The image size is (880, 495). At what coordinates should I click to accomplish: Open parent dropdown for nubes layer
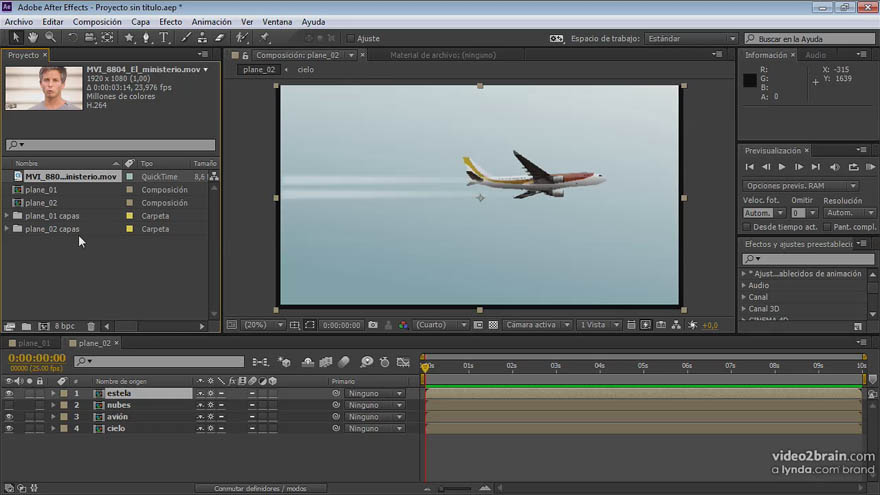coord(374,405)
